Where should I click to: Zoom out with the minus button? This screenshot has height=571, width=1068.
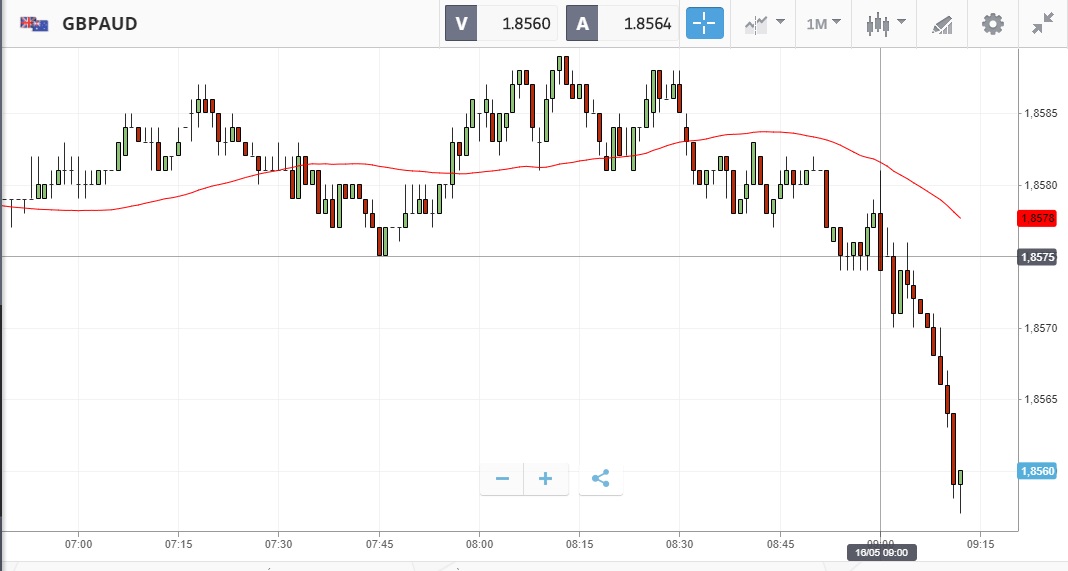[502, 479]
